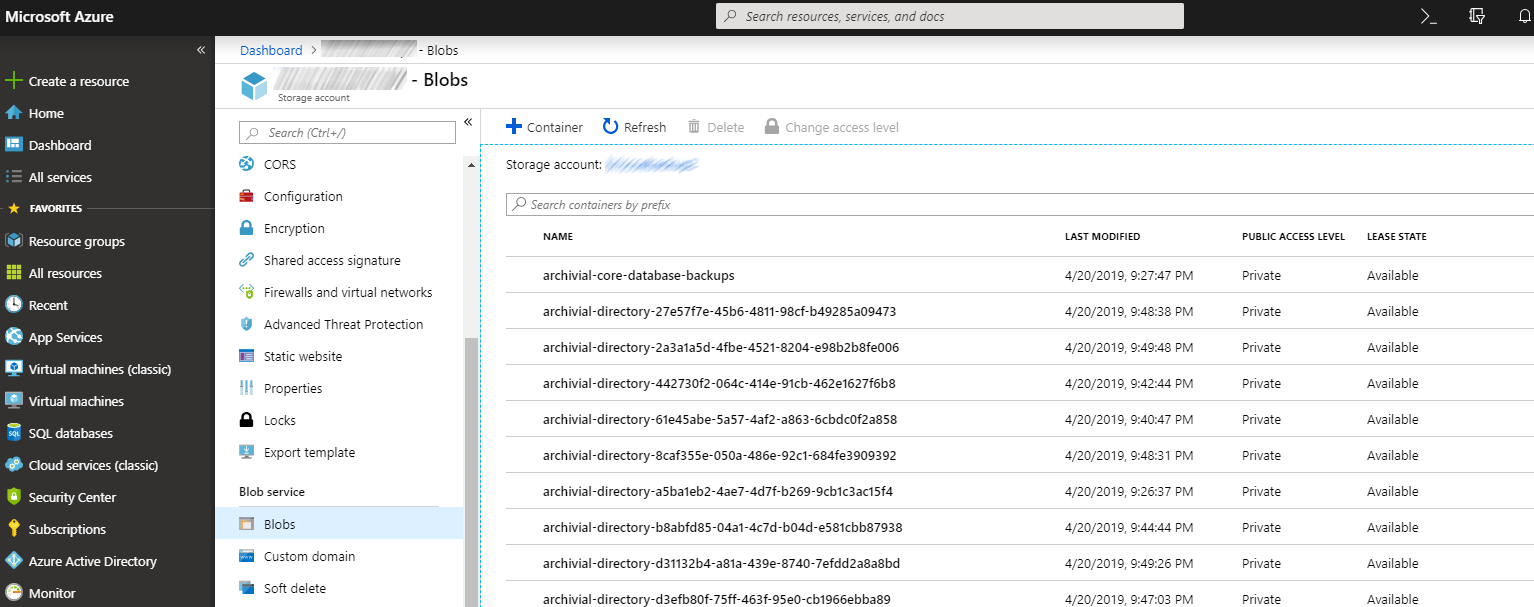Click LEASE STATE column header
The image size is (1534, 607).
tap(1397, 237)
